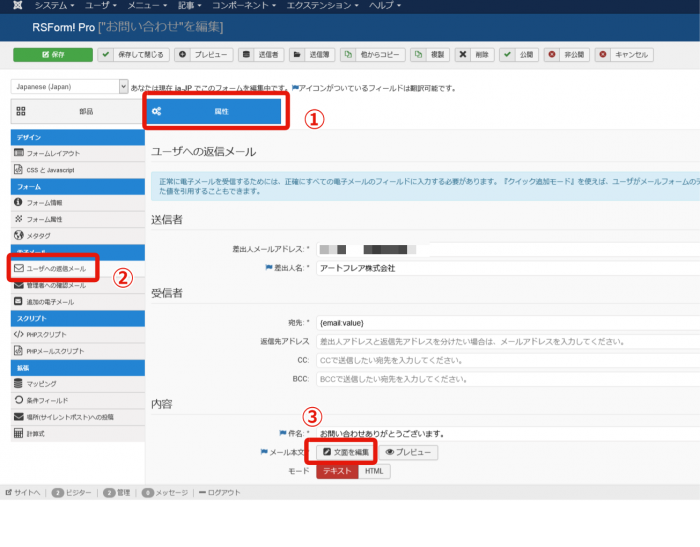Open 計算式 in sidebar
Viewport: 700px width, 547px height.
(78, 434)
